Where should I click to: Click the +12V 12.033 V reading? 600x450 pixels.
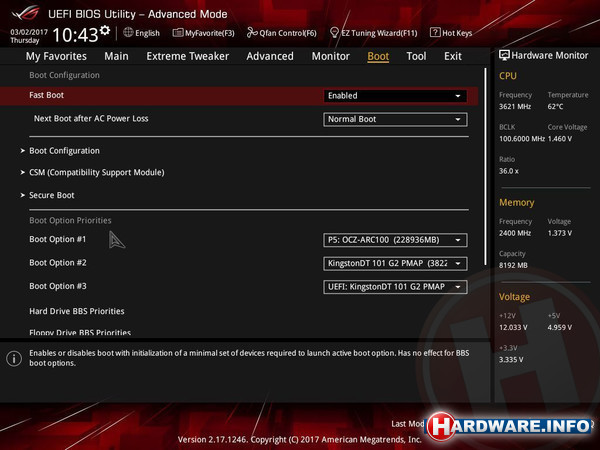[x=513, y=328]
